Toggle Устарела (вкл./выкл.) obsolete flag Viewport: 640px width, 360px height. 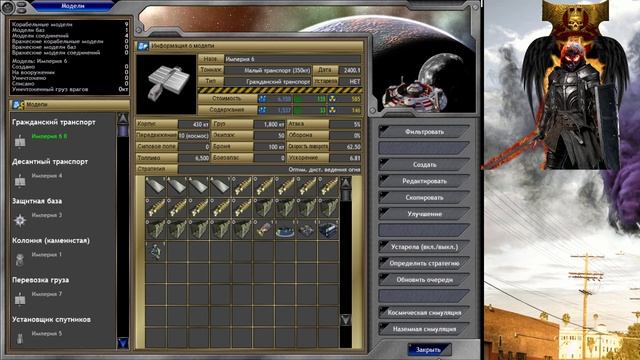tap(424, 247)
